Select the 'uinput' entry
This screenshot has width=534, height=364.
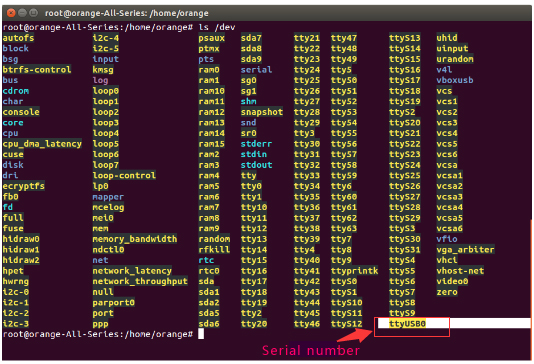click(452, 48)
